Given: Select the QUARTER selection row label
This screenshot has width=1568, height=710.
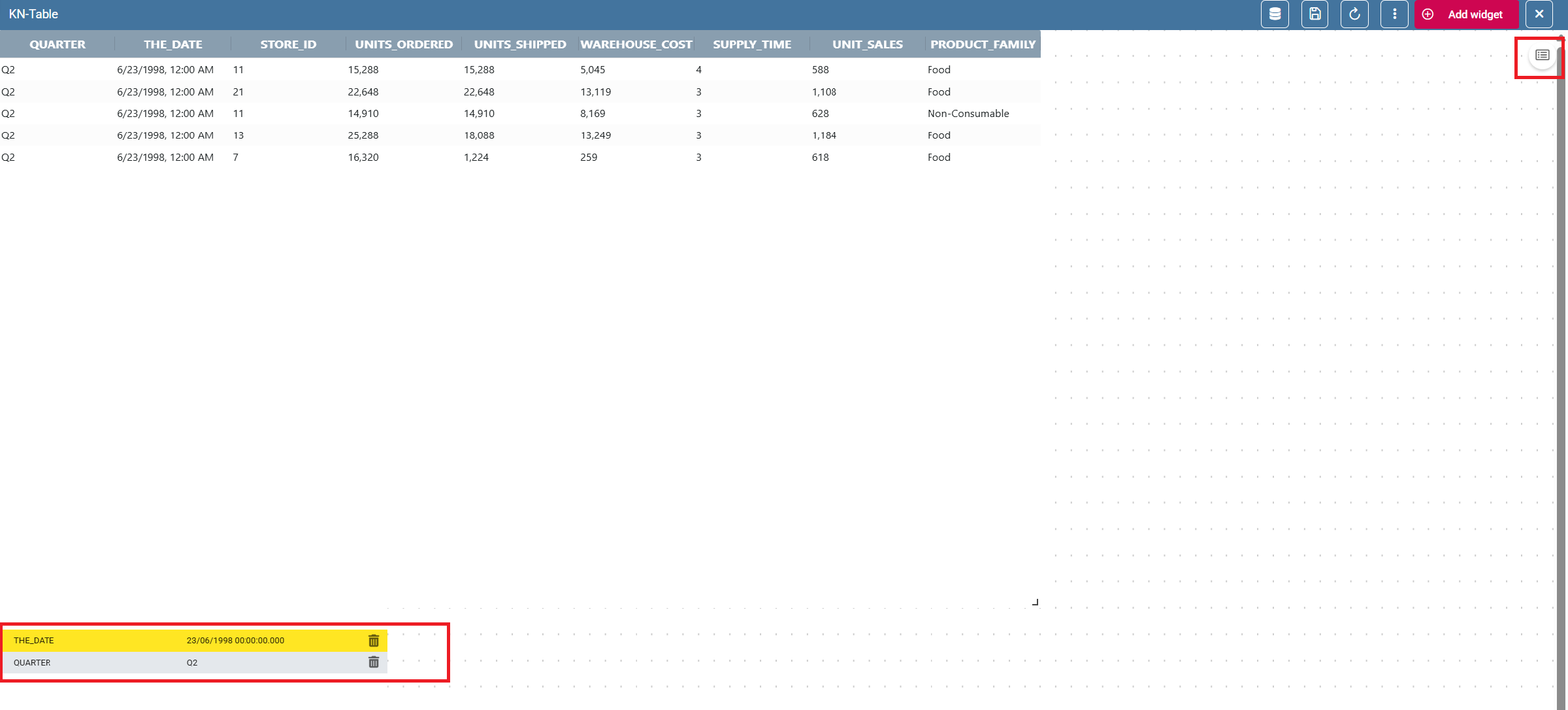Looking at the screenshot, I should (x=32, y=663).
